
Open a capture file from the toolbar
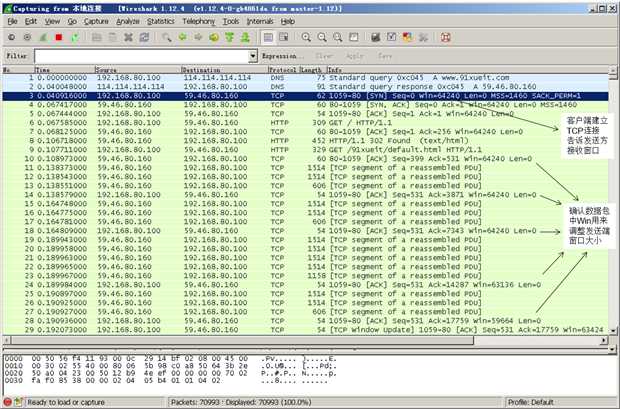[96, 38]
